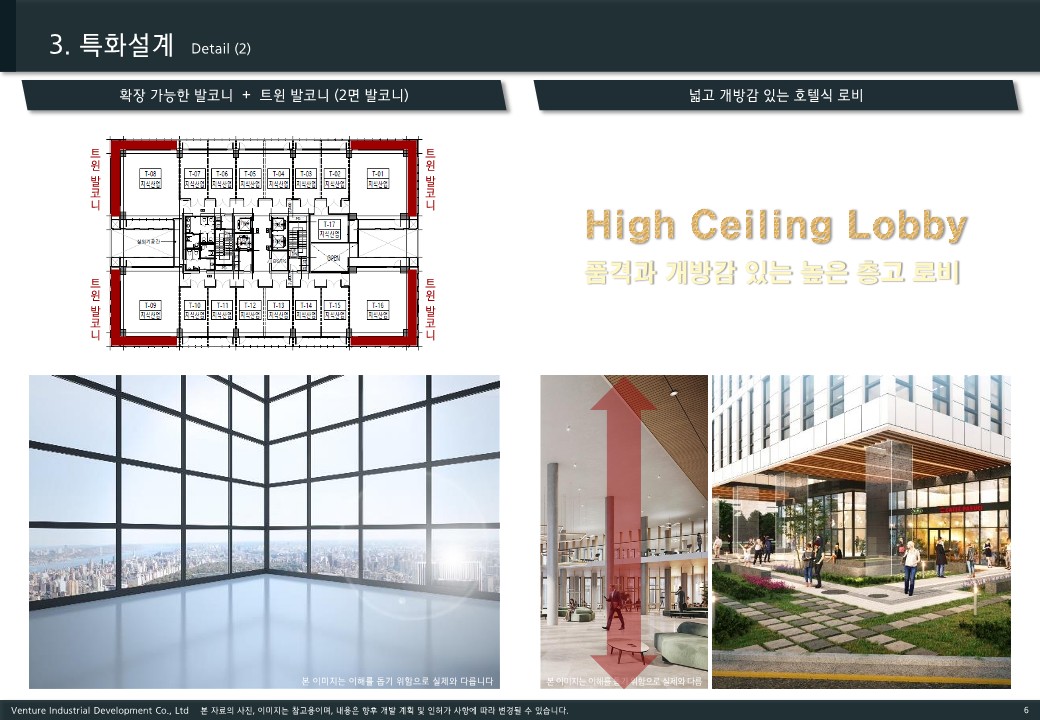This screenshot has width=1040, height=720.
Task: Select unit T-16 in the bottom-right corner
Action: point(378,308)
